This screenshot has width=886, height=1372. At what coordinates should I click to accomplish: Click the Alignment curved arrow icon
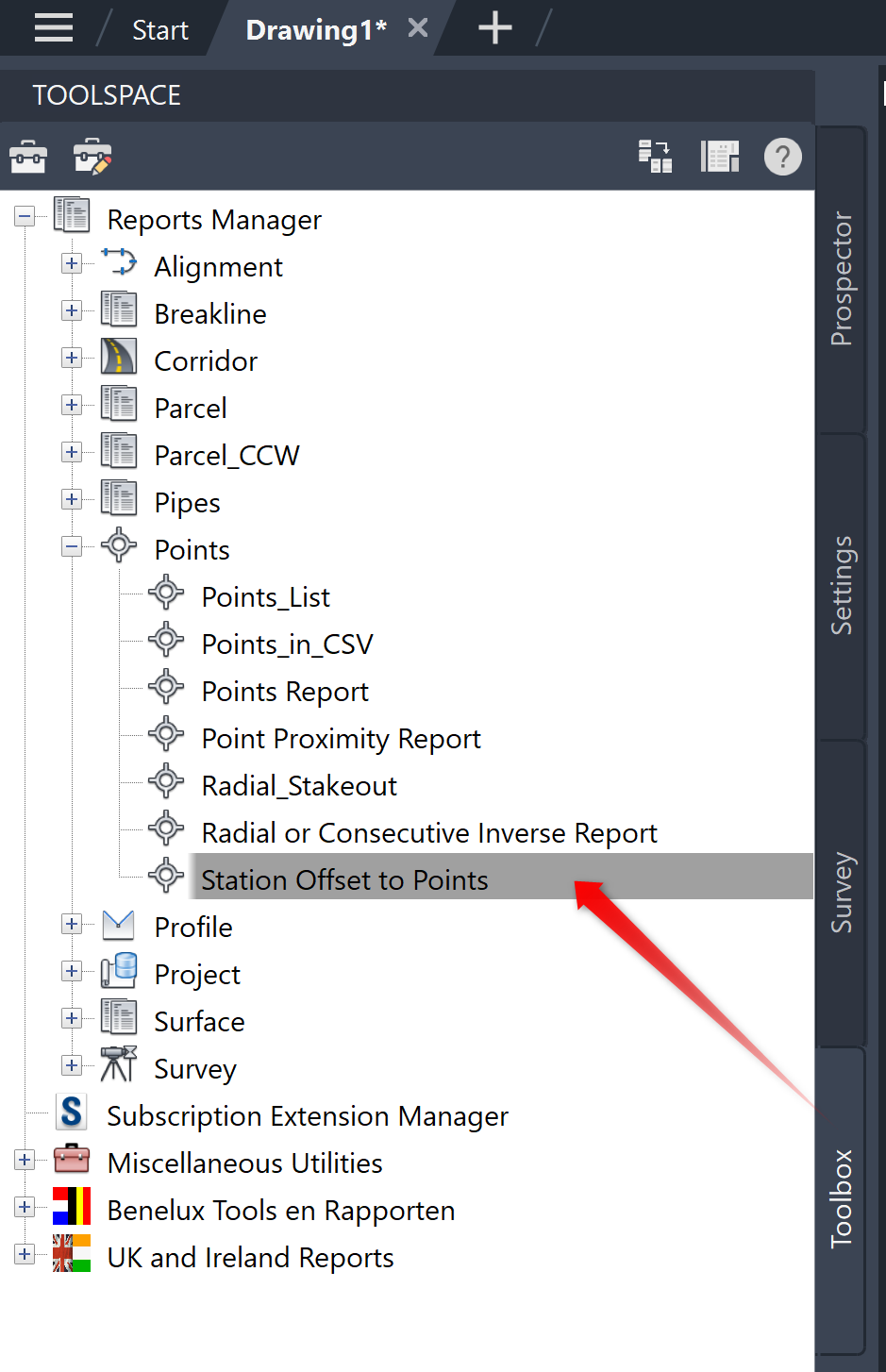coord(120,262)
